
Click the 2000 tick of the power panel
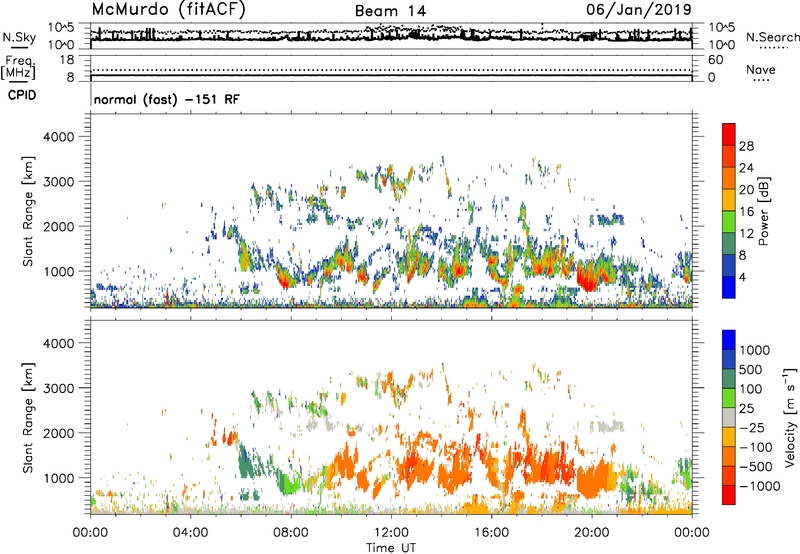[x=58, y=226]
